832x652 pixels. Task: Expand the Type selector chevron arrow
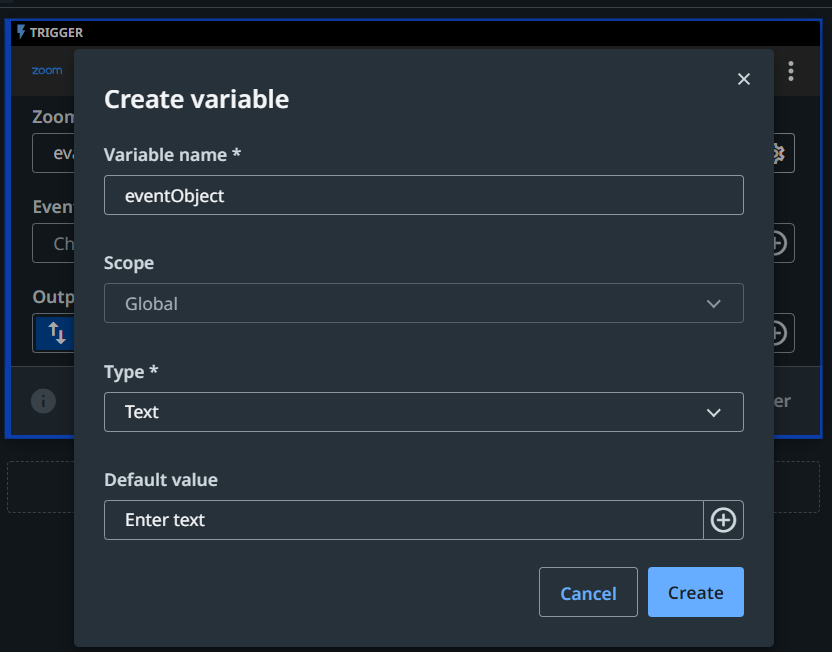click(x=714, y=412)
